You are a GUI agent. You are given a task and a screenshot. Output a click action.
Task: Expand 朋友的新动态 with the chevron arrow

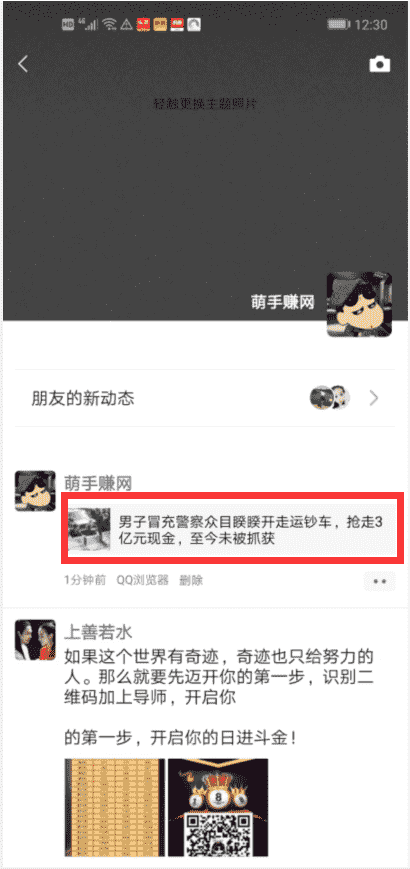tap(375, 398)
